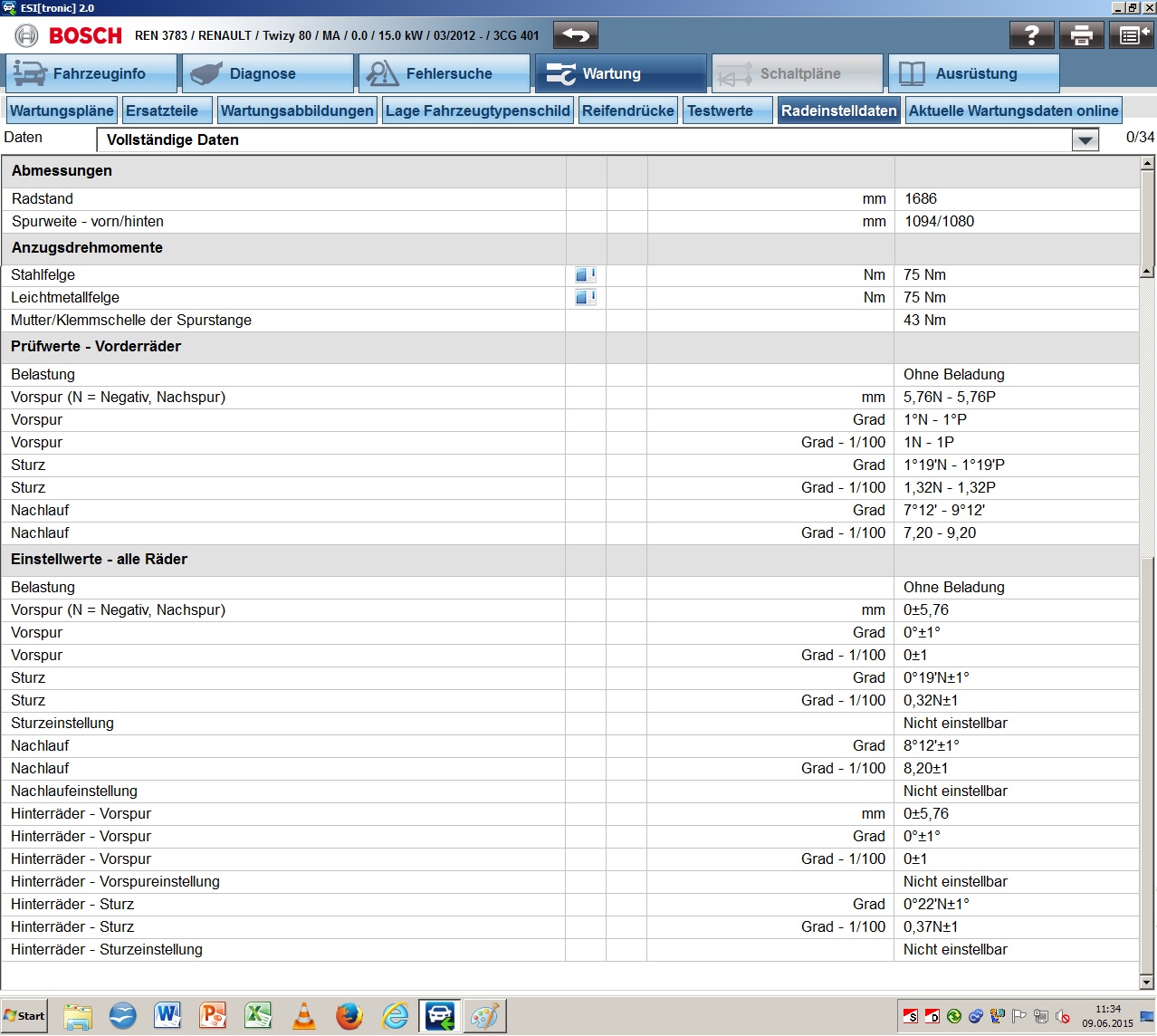The image size is (1157, 1036).
Task: Open the Reifendrücke sub-tab
Action: pyautogui.click(x=627, y=110)
